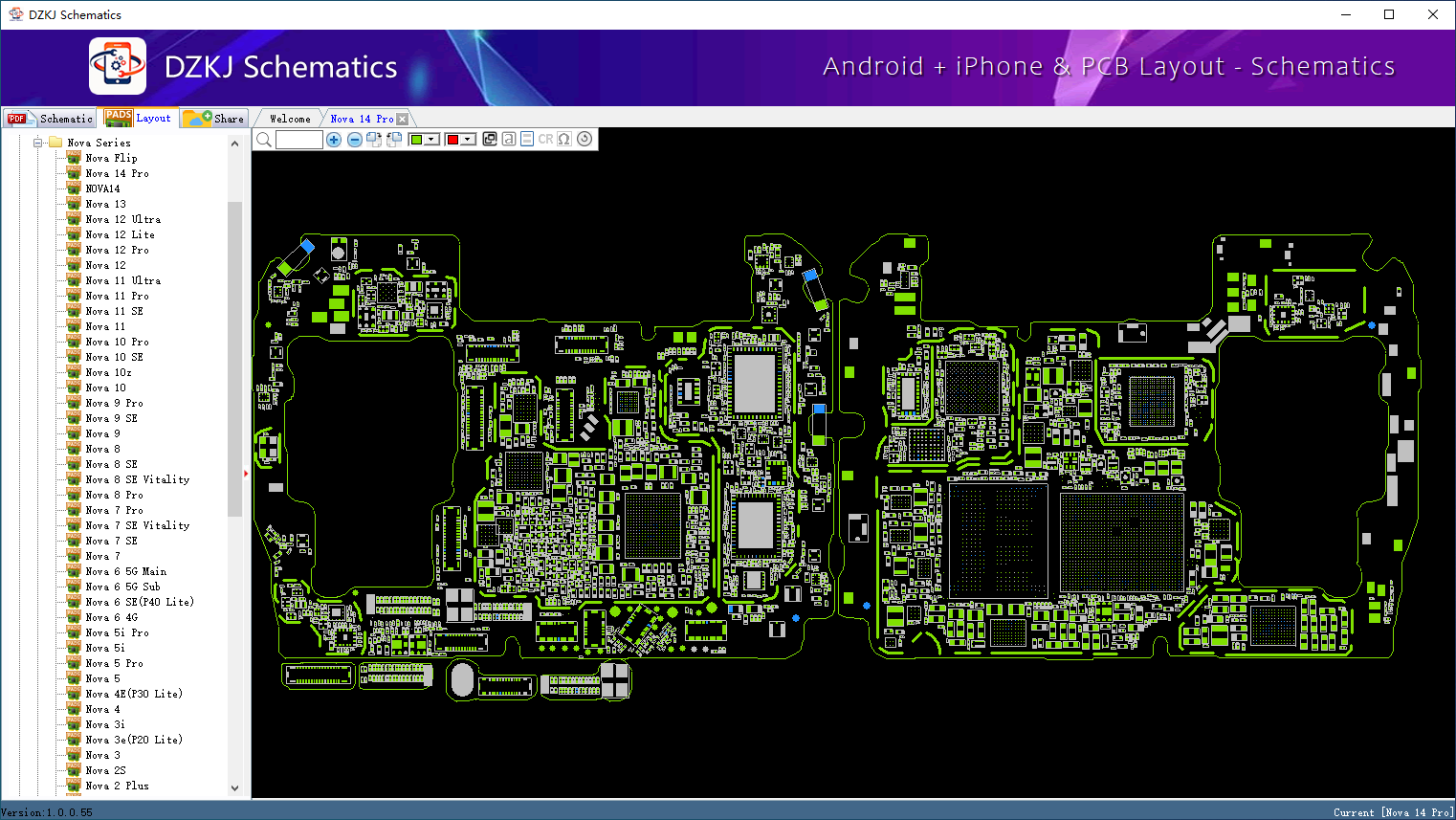Switch to the Layout tab
Image resolution: width=1456 pixels, height=820 pixels.
click(x=139, y=118)
